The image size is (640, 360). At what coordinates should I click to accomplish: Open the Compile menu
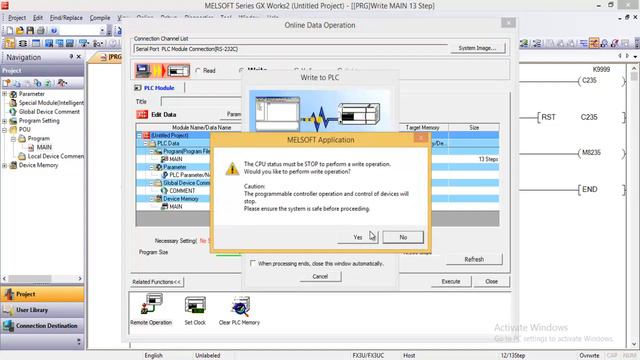[100, 18]
